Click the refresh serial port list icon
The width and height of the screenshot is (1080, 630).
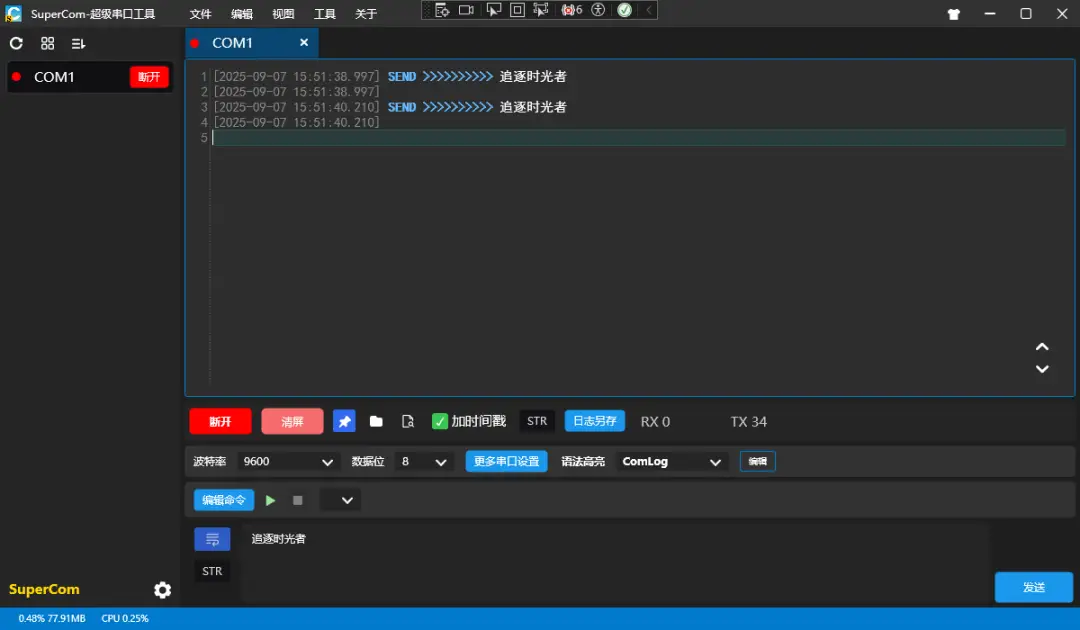[x=16, y=44]
